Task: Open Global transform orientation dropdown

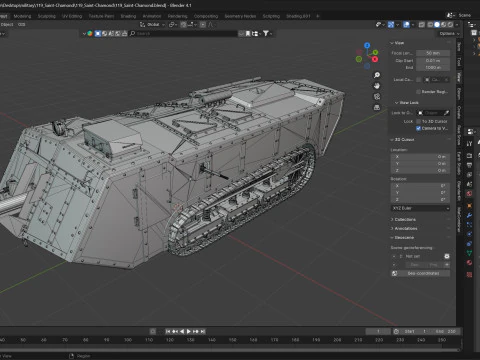Action: point(153,25)
